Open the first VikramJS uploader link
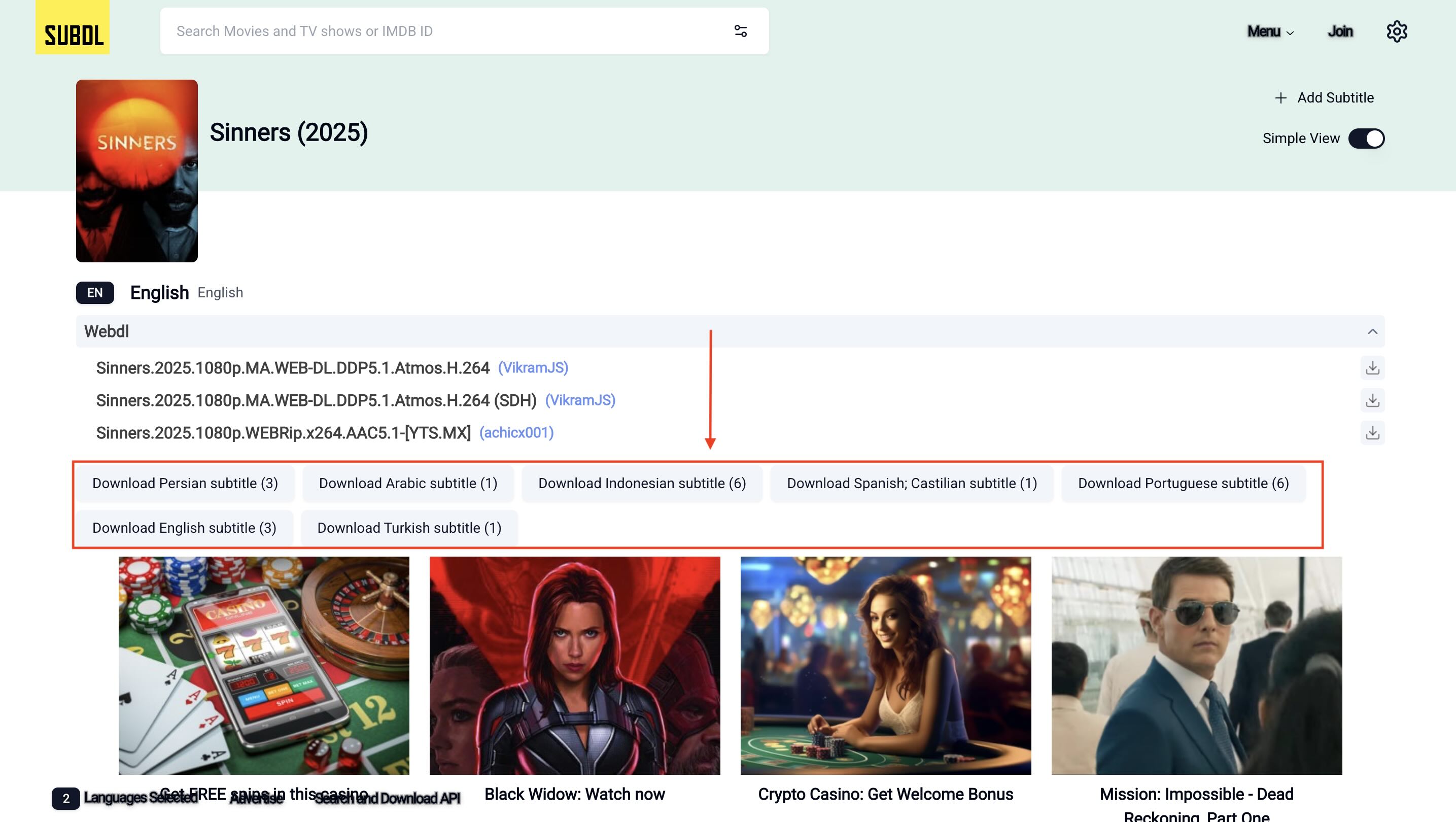 pos(533,368)
